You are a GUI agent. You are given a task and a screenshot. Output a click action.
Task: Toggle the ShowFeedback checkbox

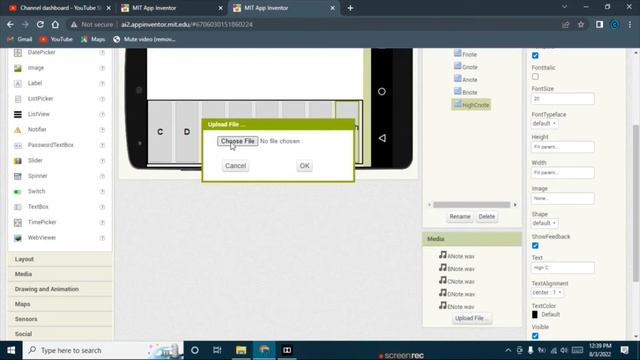point(535,245)
